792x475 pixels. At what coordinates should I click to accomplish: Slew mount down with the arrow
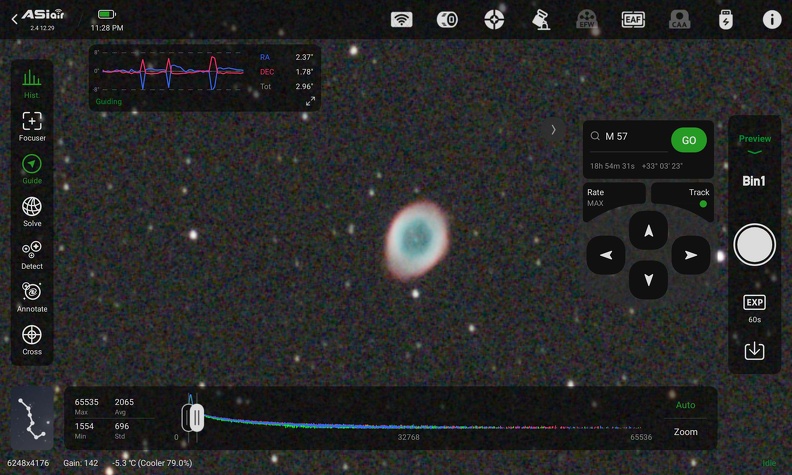[649, 279]
